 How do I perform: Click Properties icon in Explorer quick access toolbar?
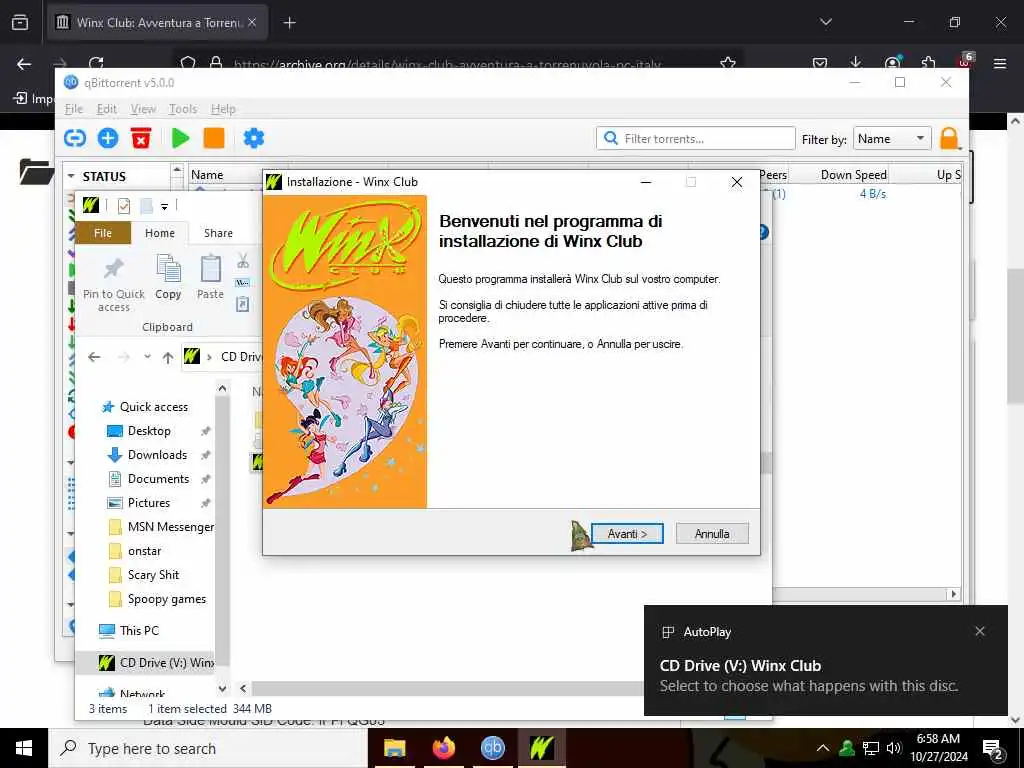click(x=123, y=206)
